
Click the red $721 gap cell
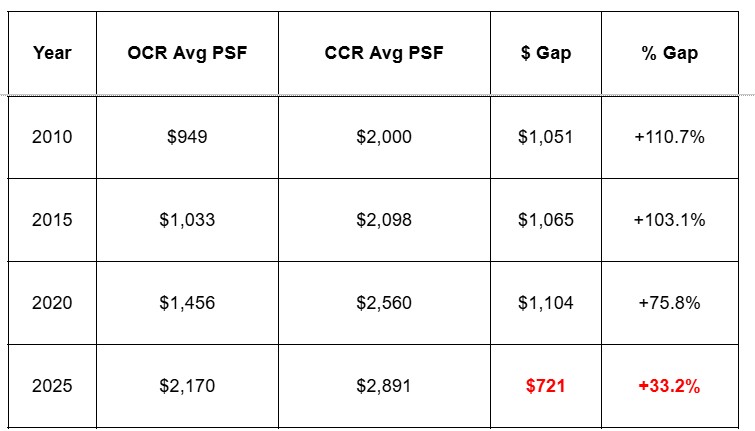546,386
